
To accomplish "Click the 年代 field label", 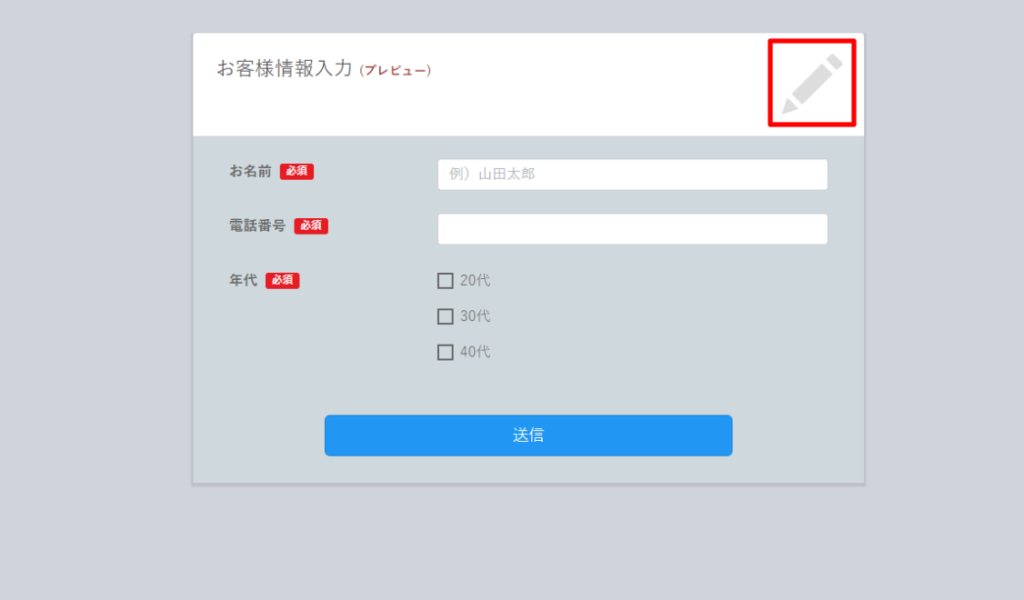I will [243, 280].
